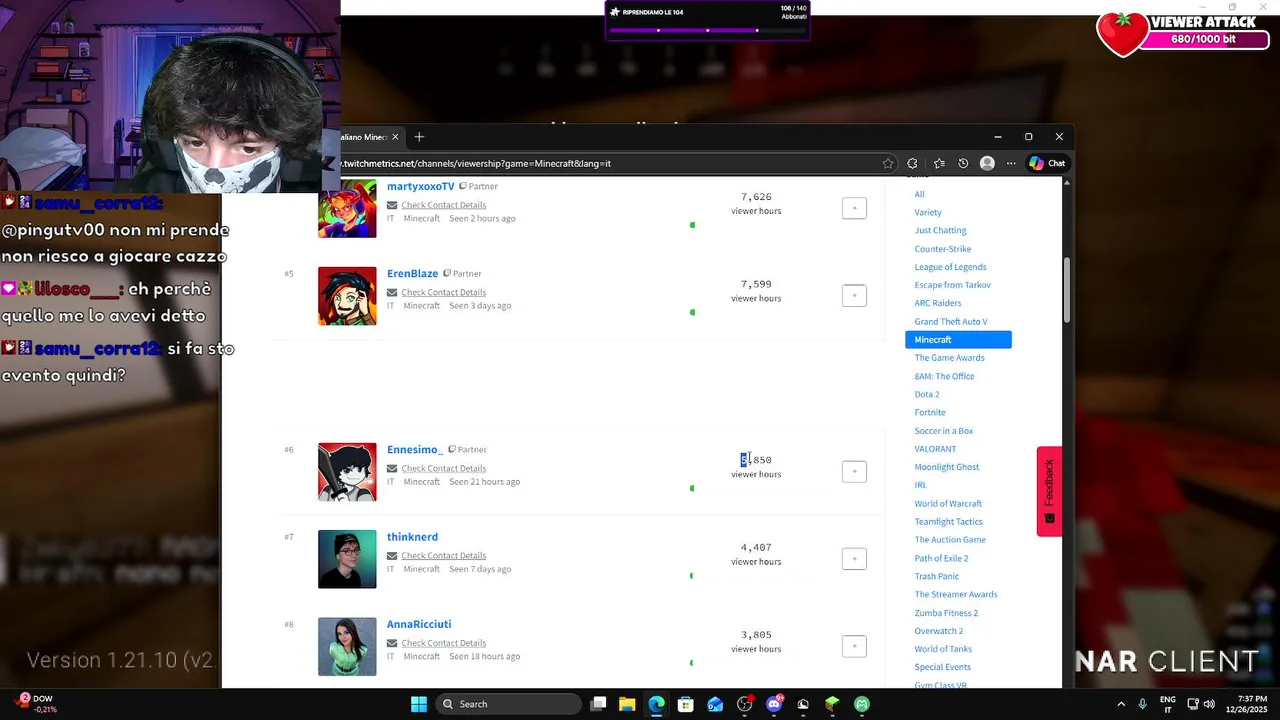The image size is (1280, 720).
Task: Select Grand Theft Auto V filter
Action: click(950, 321)
